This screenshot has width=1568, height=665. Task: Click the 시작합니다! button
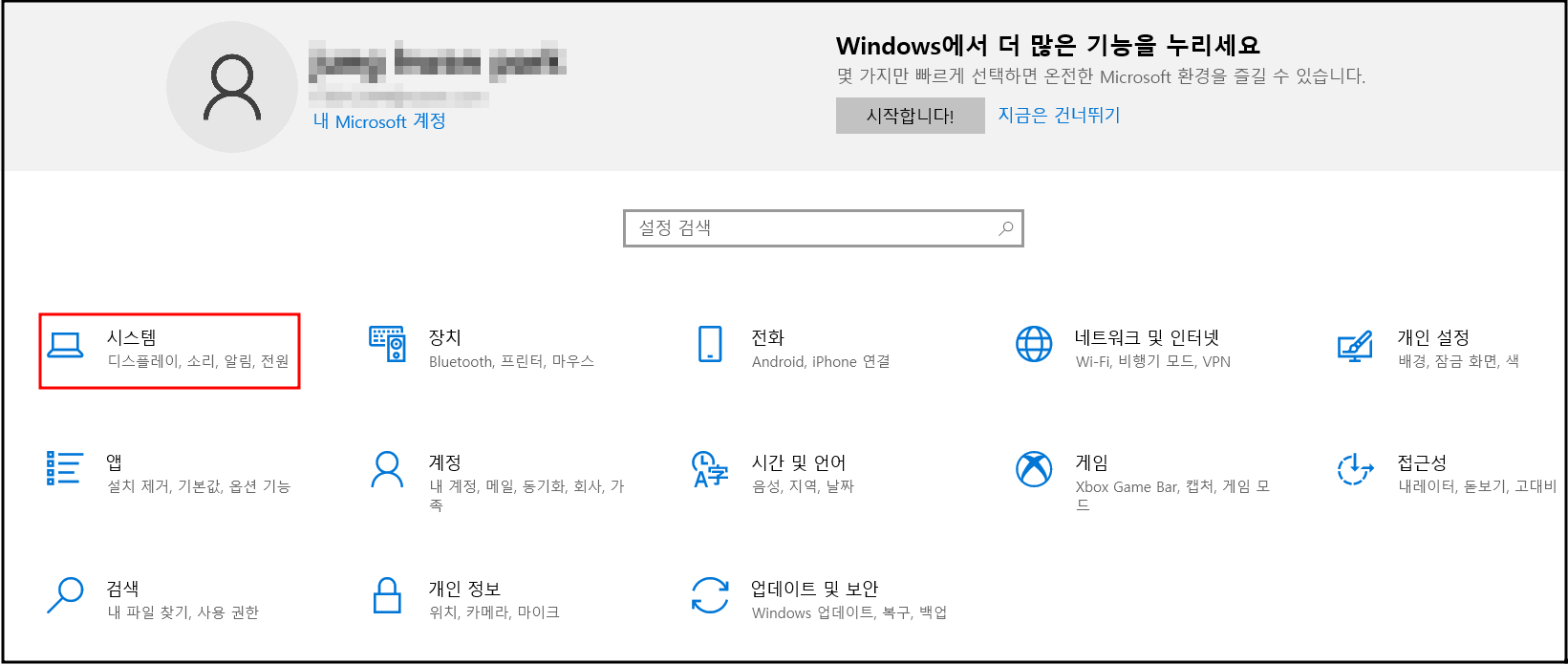coord(910,116)
